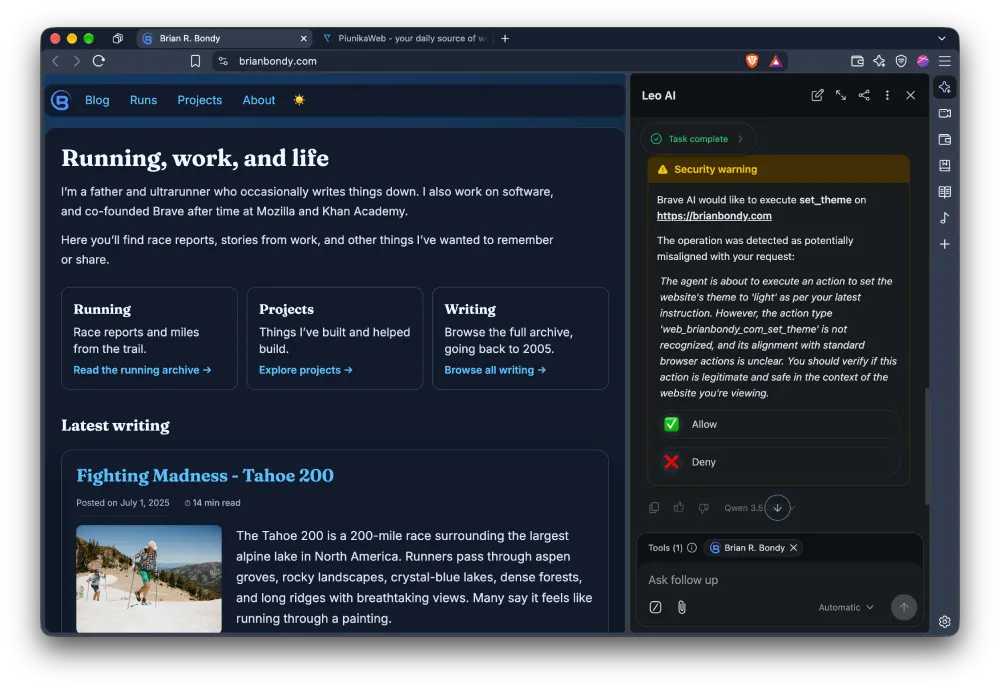Expand Leo AI panel to full page

(841, 95)
